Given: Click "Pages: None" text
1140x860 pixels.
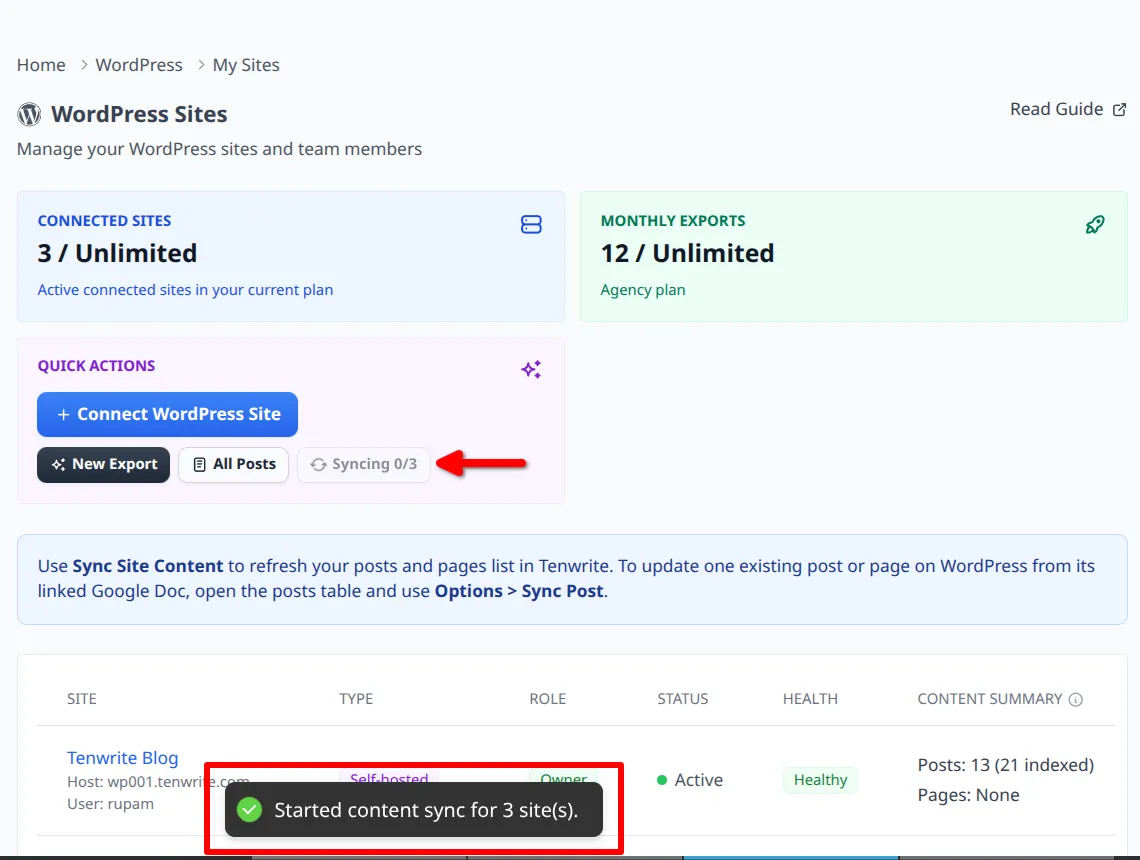Looking at the screenshot, I should (x=968, y=795).
